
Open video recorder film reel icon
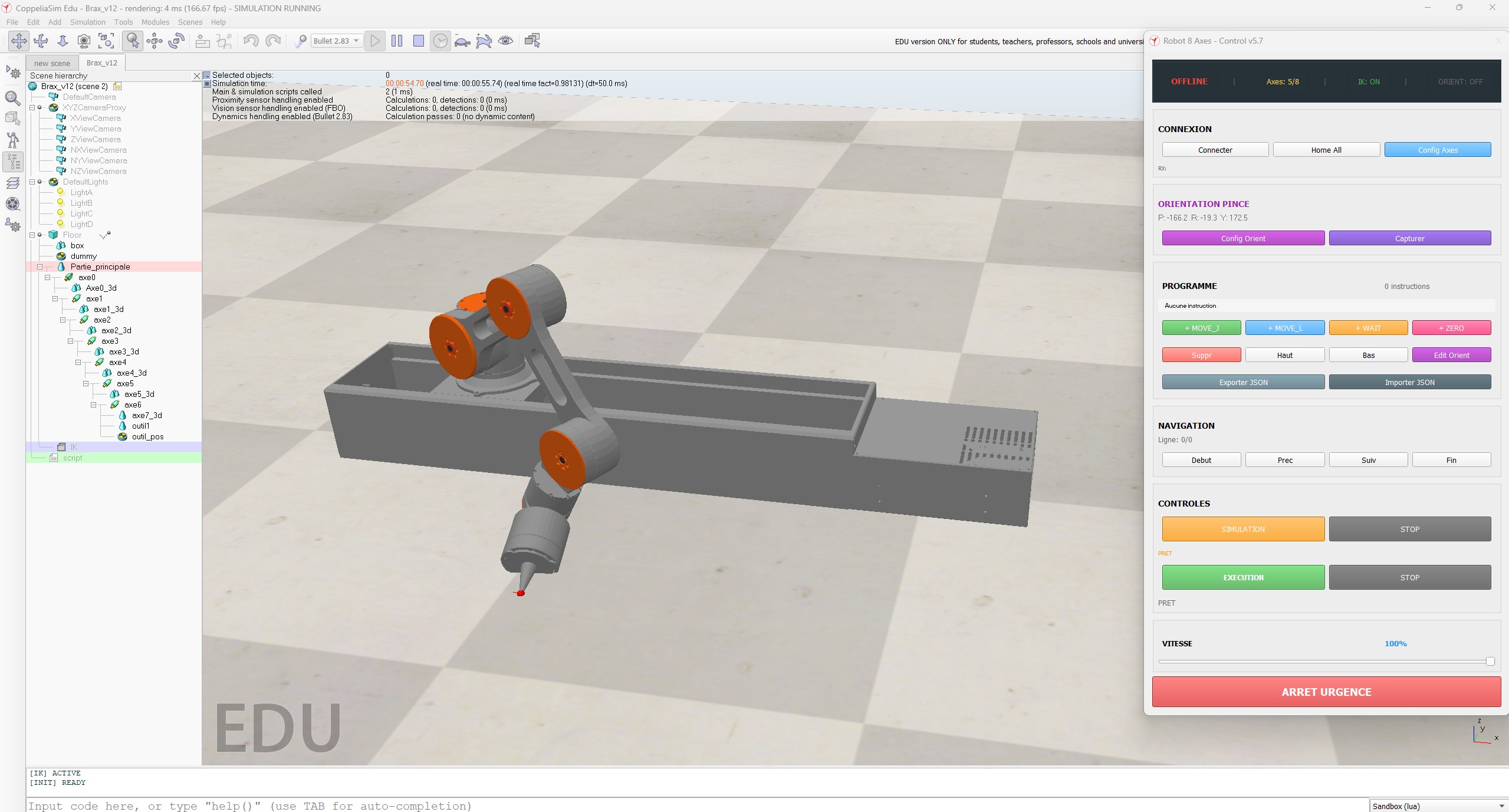click(13, 204)
